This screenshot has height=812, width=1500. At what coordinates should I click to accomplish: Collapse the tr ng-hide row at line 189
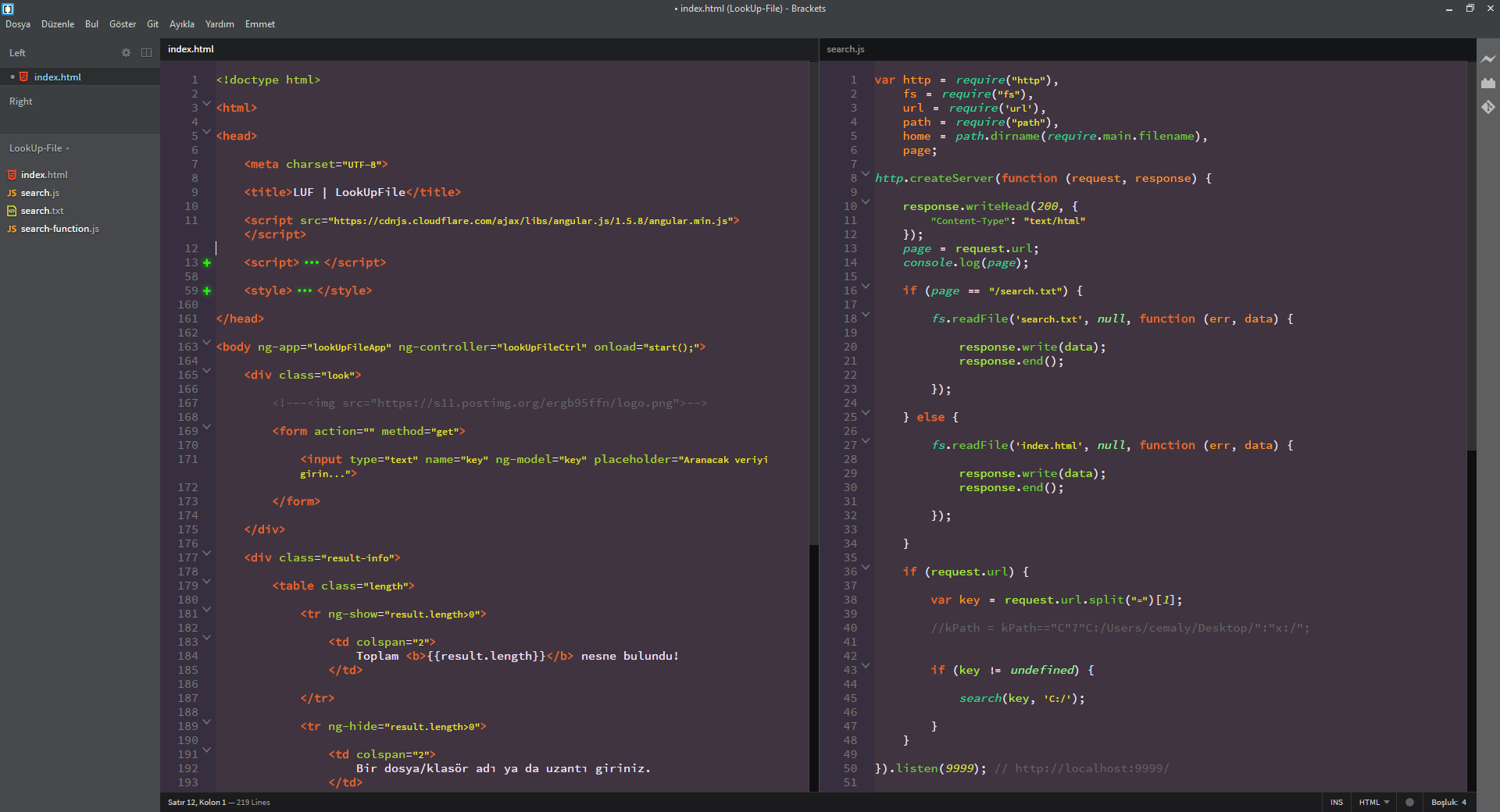[x=207, y=721]
